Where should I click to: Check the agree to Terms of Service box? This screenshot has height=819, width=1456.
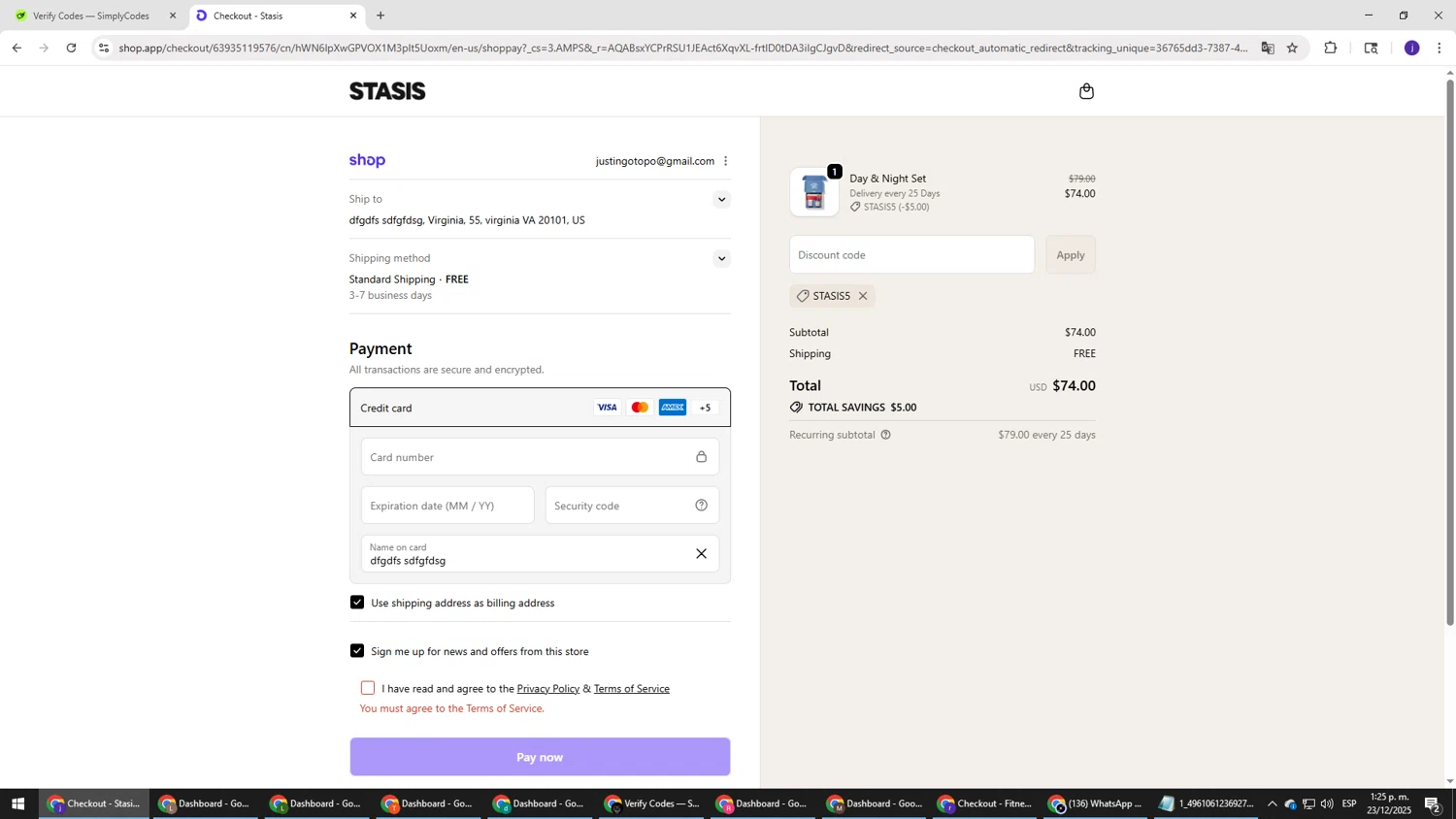[x=368, y=688]
